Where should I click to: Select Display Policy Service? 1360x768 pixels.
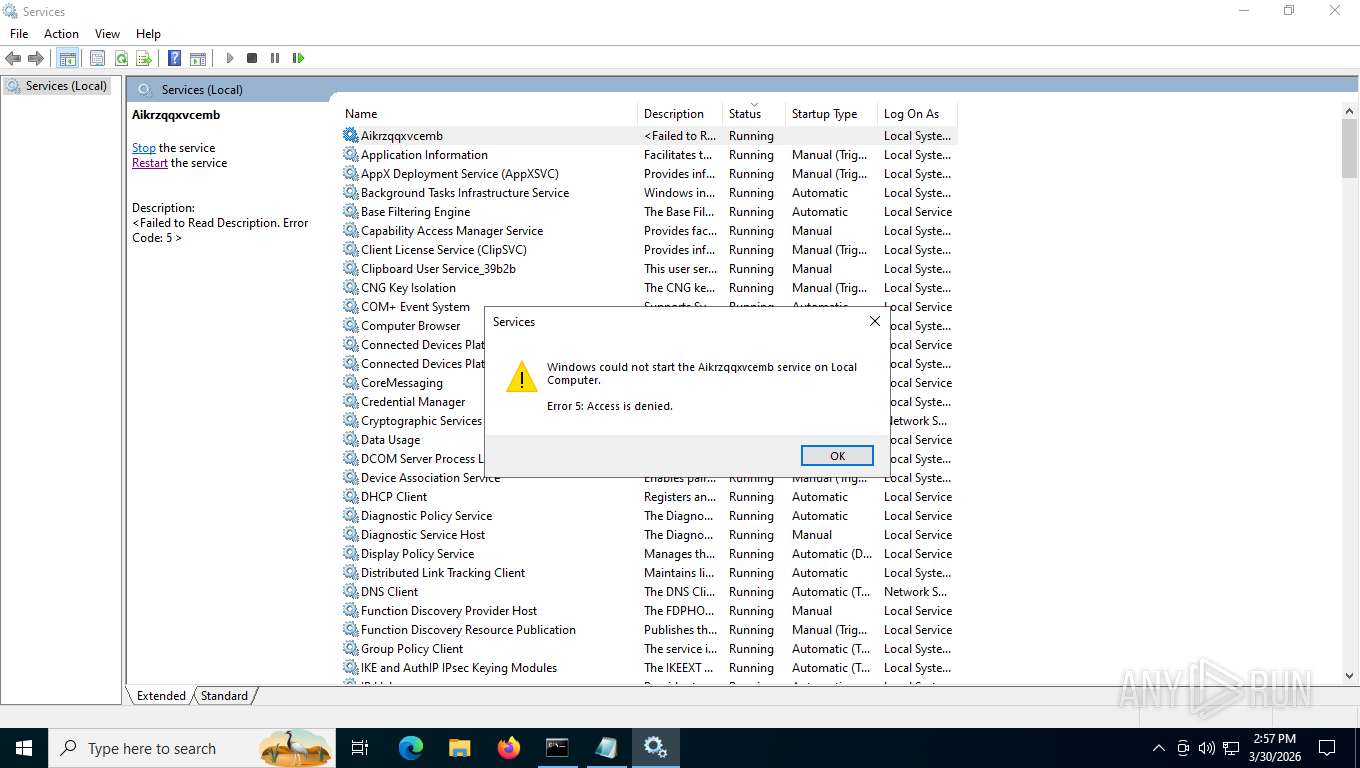(x=649, y=554)
